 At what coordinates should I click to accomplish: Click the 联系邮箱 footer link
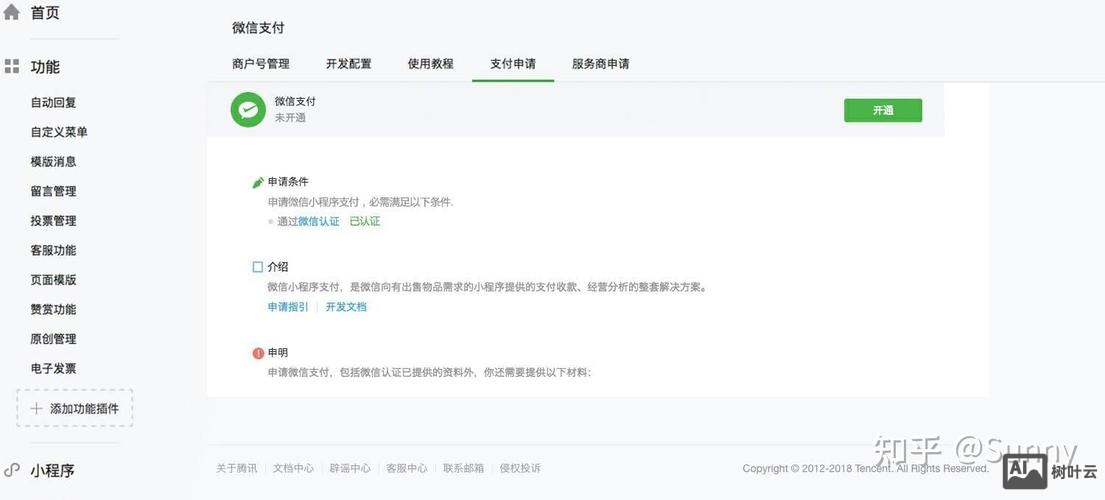pos(464,468)
